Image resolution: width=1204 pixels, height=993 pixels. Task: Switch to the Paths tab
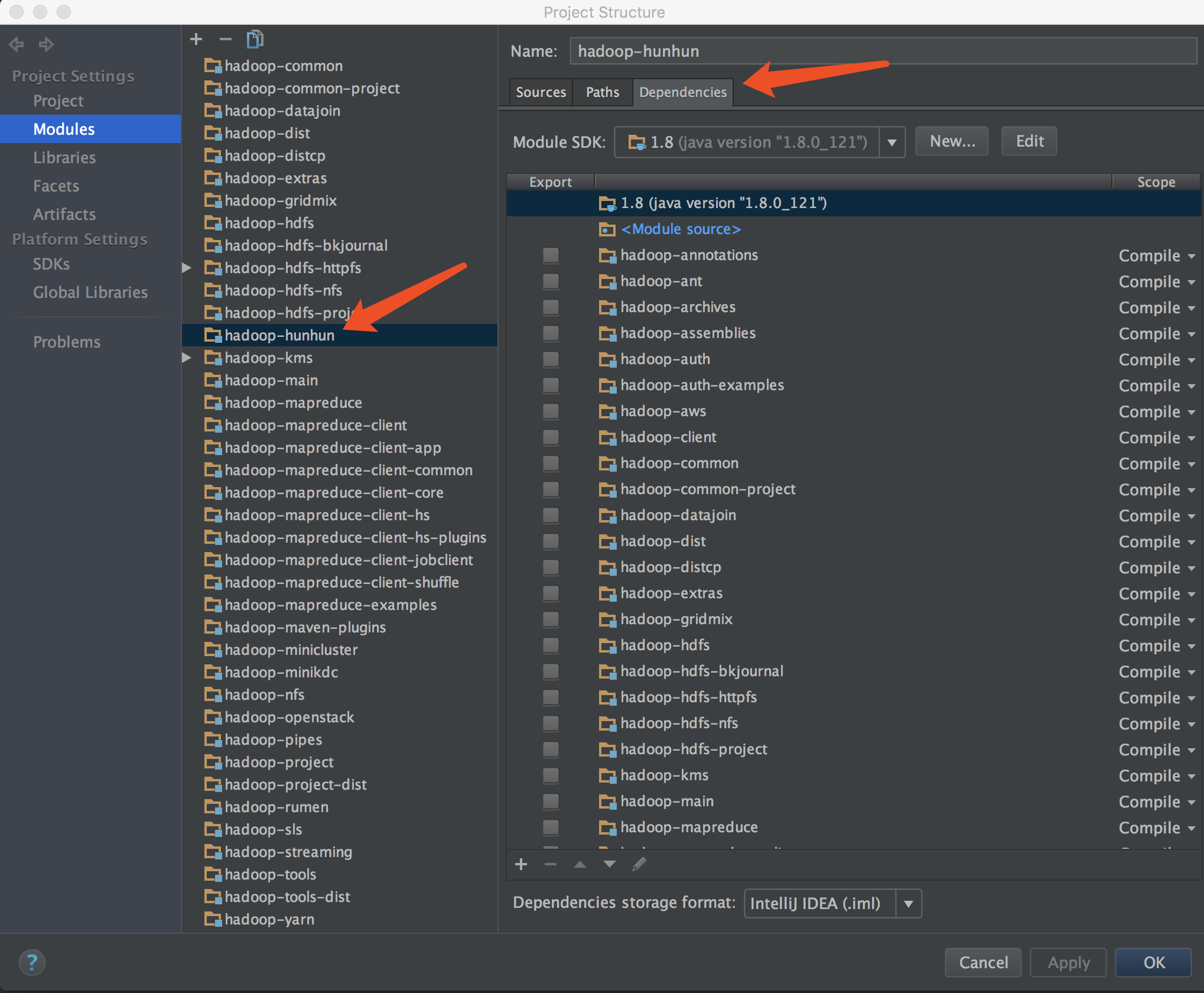coord(603,92)
